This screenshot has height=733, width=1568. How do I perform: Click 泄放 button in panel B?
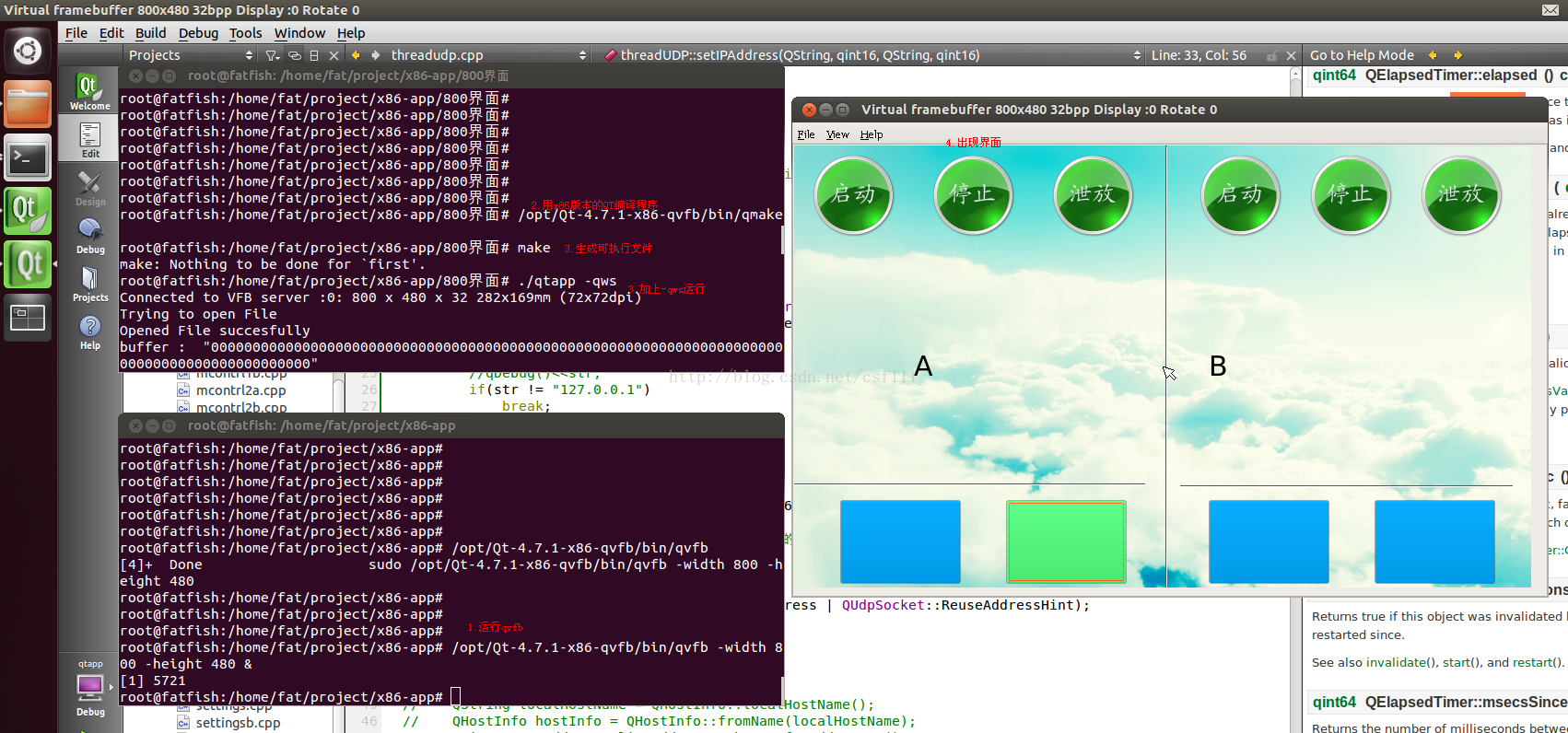[1461, 195]
